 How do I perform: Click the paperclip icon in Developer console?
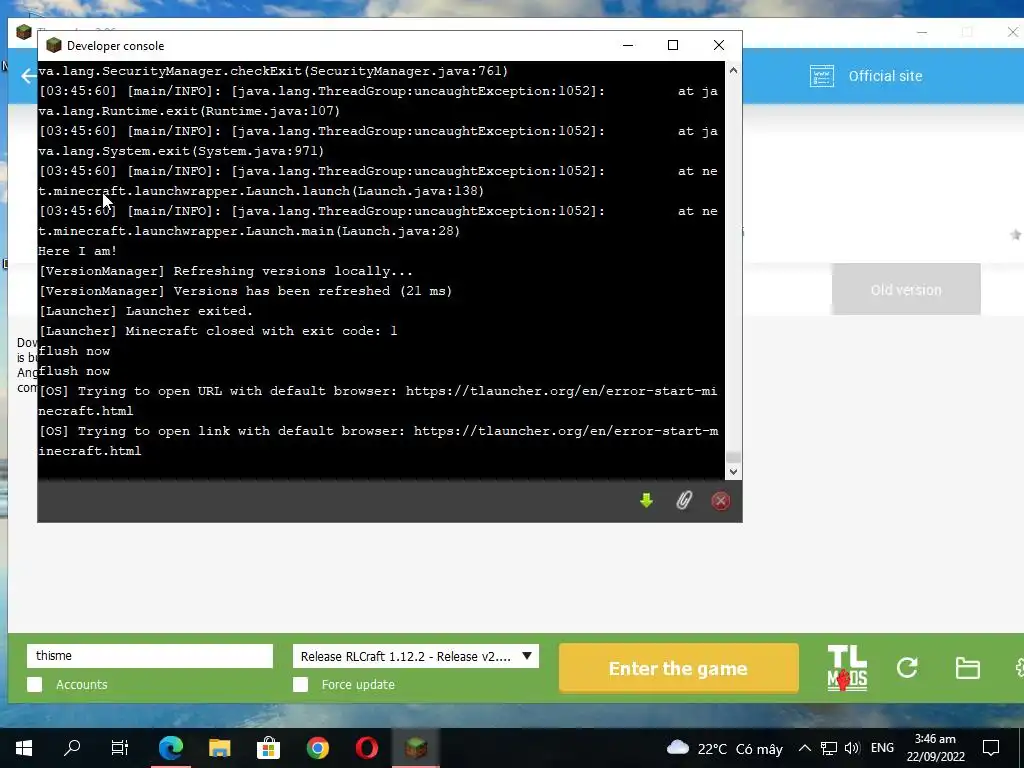[683, 500]
